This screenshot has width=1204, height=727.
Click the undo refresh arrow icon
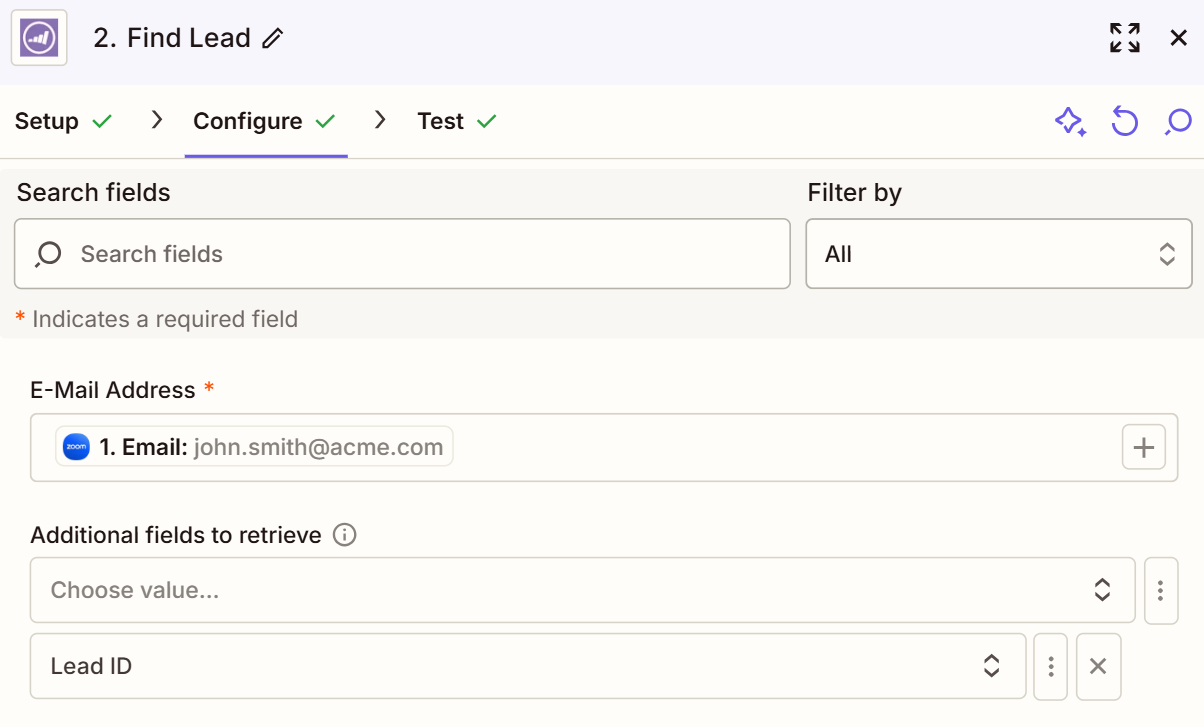point(1125,122)
